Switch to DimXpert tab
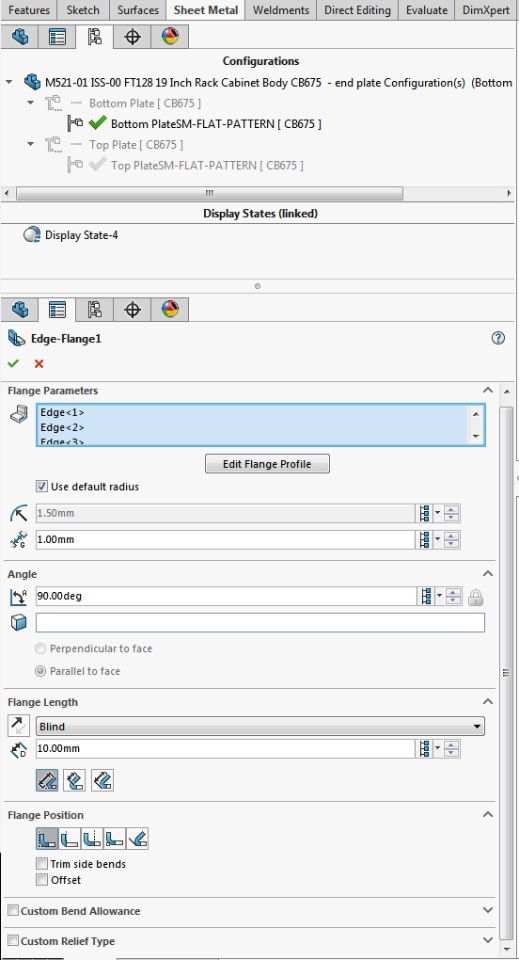Viewport: 519px width, 960px height. click(486, 10)
